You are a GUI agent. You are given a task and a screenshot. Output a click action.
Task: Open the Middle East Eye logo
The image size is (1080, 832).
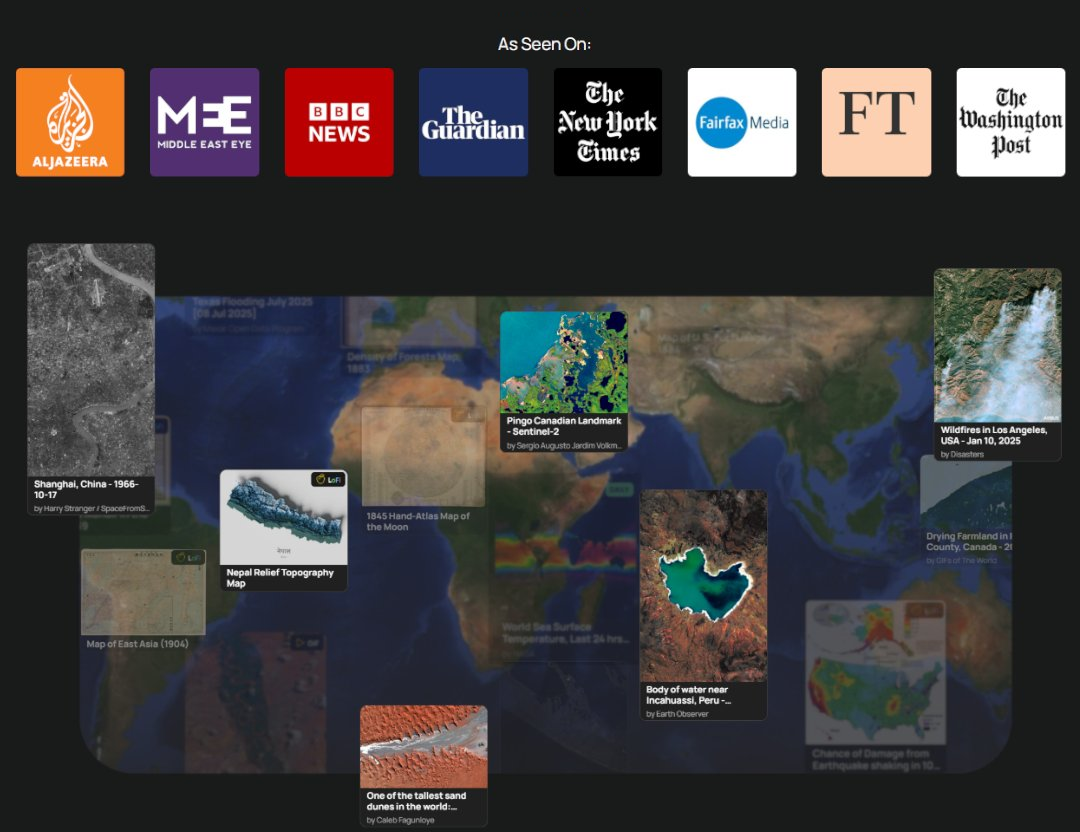[205, 122]
